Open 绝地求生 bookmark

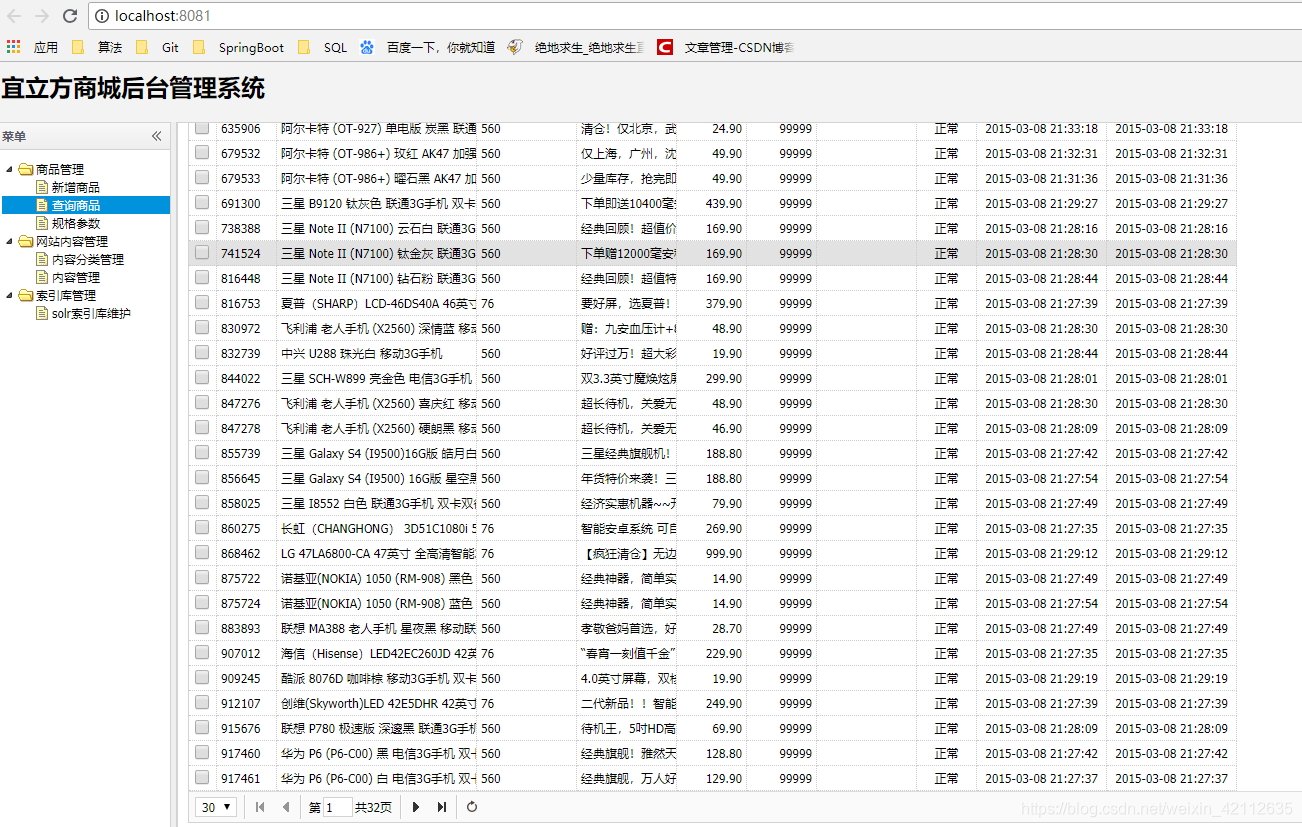click(576, 47)
